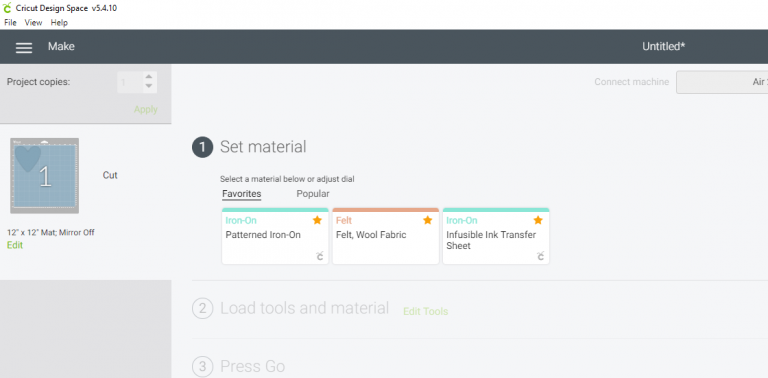Click the step 1 Set material number badge

tap(202, 147)
